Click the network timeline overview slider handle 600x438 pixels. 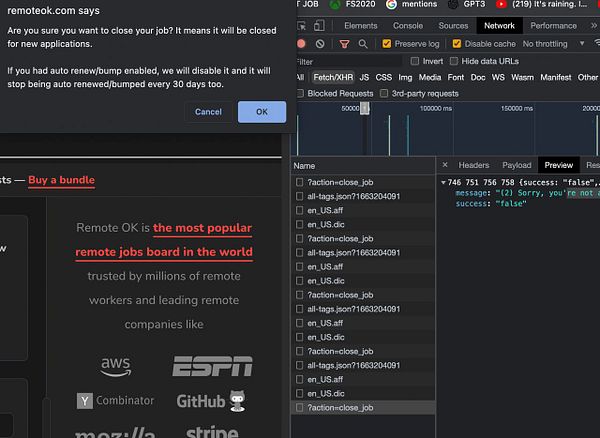(x=365, y=108)
